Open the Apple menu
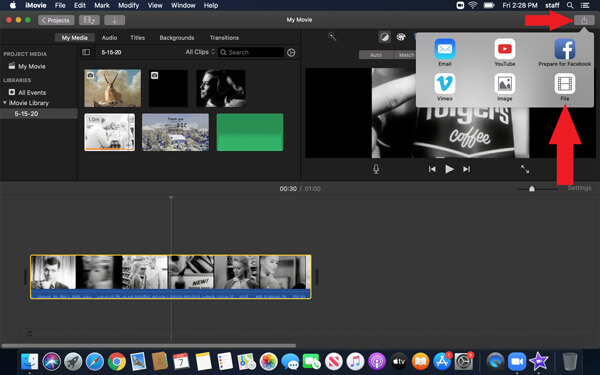This screenshot has width=600, height=375. (13, 5)
